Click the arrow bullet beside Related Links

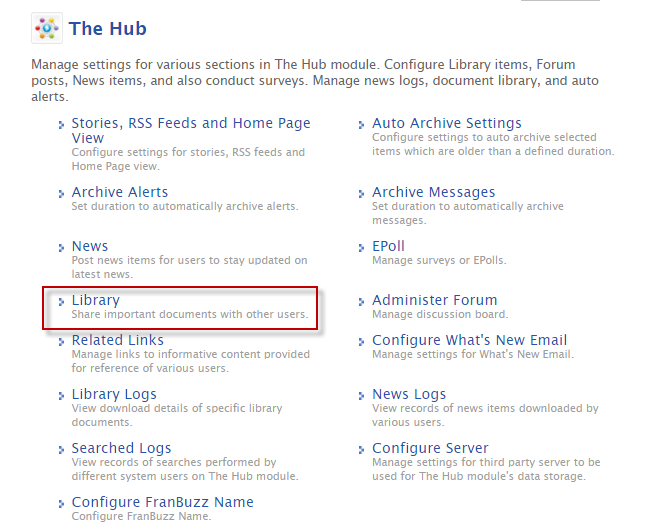pos(62,341)
